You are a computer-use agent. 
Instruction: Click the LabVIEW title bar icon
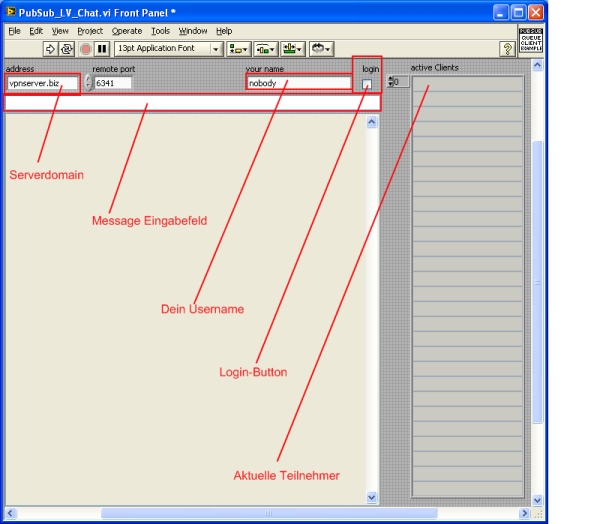[11, 12]
